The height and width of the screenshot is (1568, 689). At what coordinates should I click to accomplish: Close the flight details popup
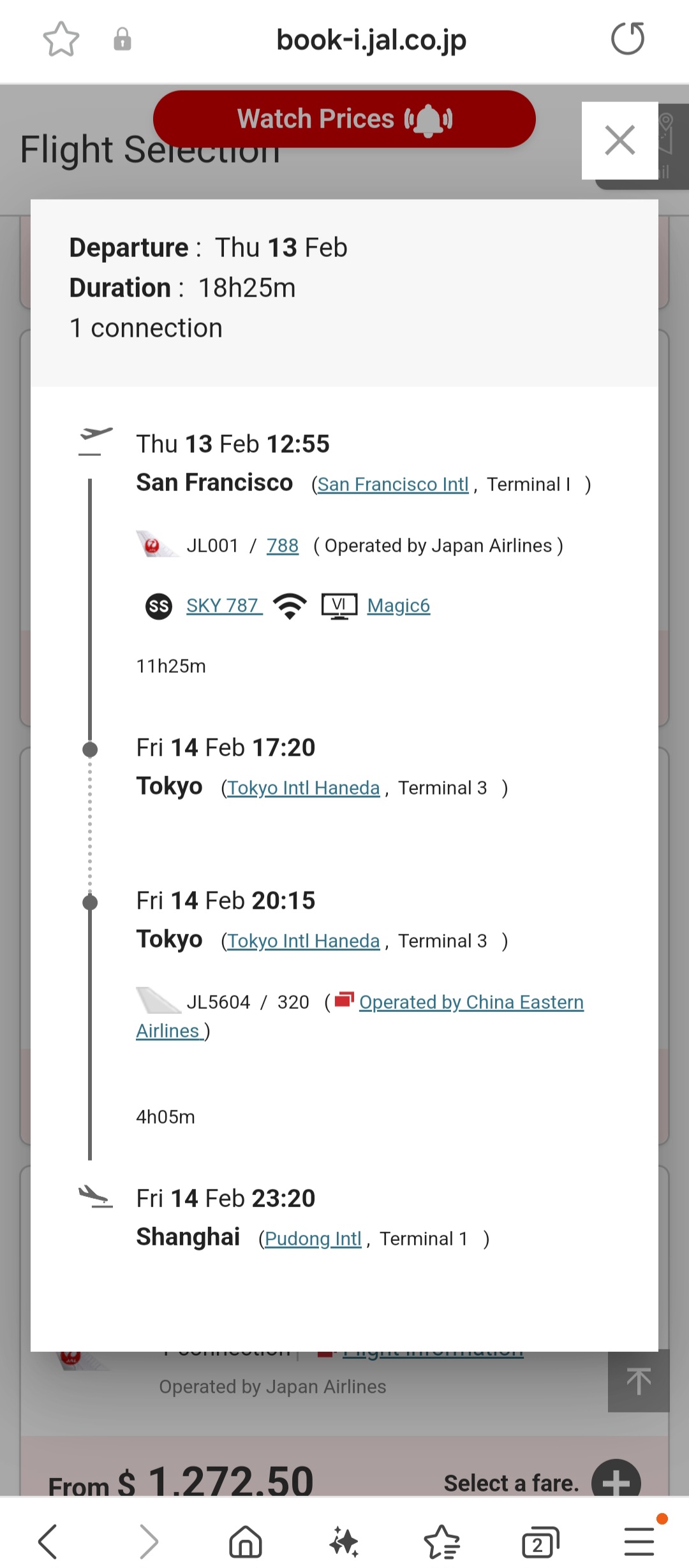619,140
